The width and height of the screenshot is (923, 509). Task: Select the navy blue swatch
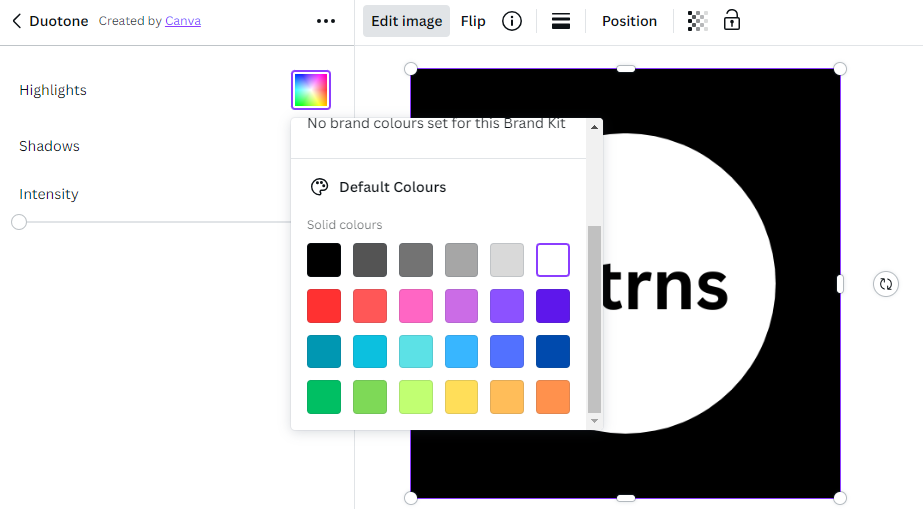[553, 351]
